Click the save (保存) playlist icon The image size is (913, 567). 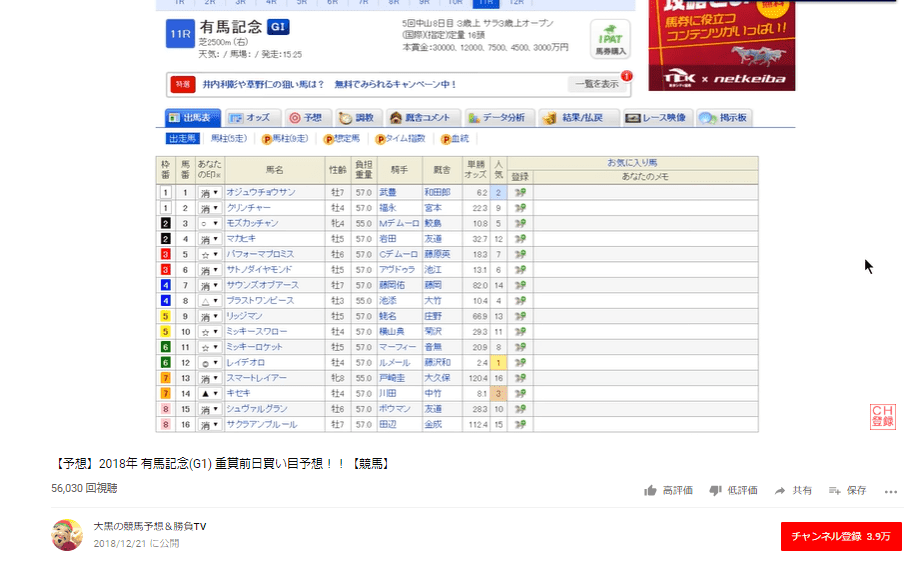pyautogui.click(x=834, y=491)
